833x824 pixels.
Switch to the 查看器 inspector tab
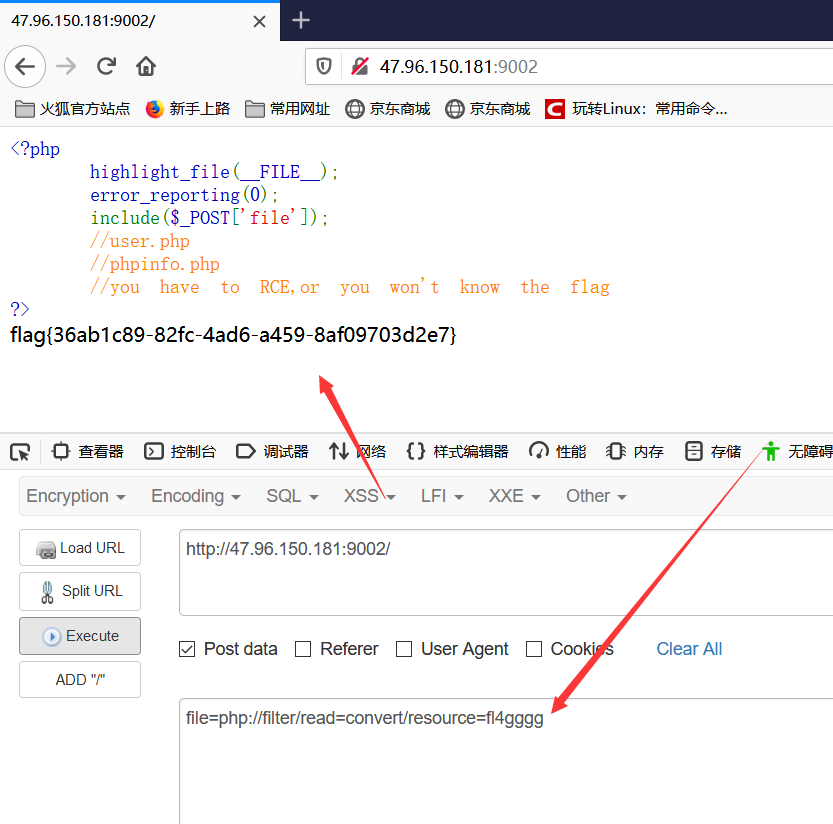click(88, 452)
